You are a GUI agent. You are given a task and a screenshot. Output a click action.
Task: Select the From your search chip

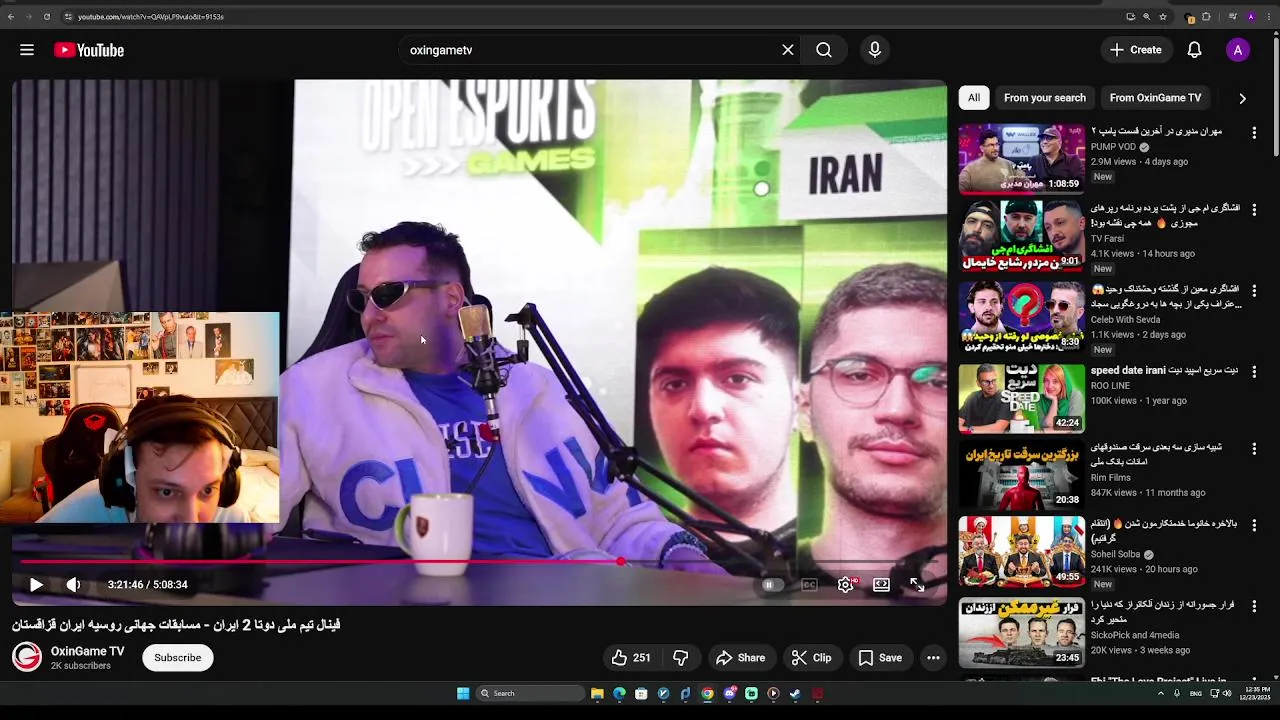1045,98
